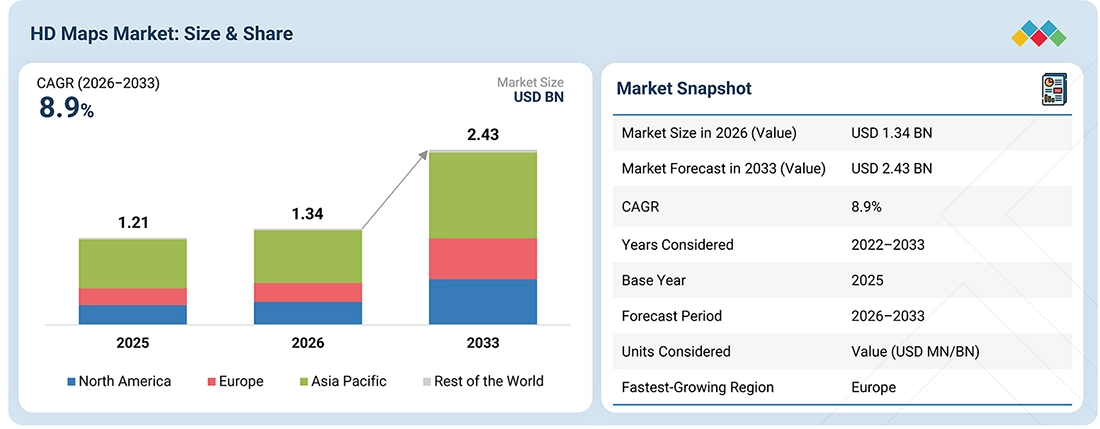Click the North America segment of 2026 bar

(308, 313)
